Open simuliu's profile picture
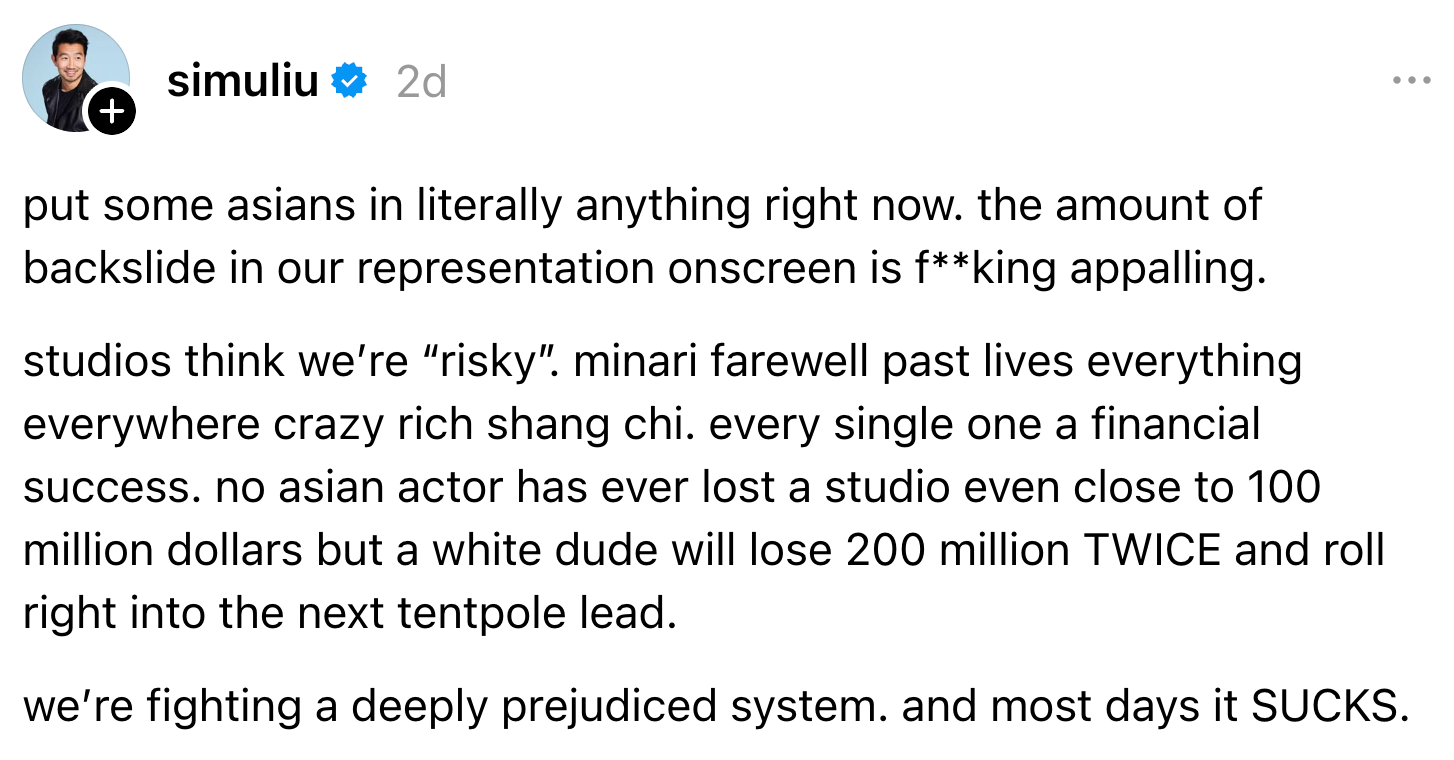The image size is (1454, 760). click(x=74, y=77)
